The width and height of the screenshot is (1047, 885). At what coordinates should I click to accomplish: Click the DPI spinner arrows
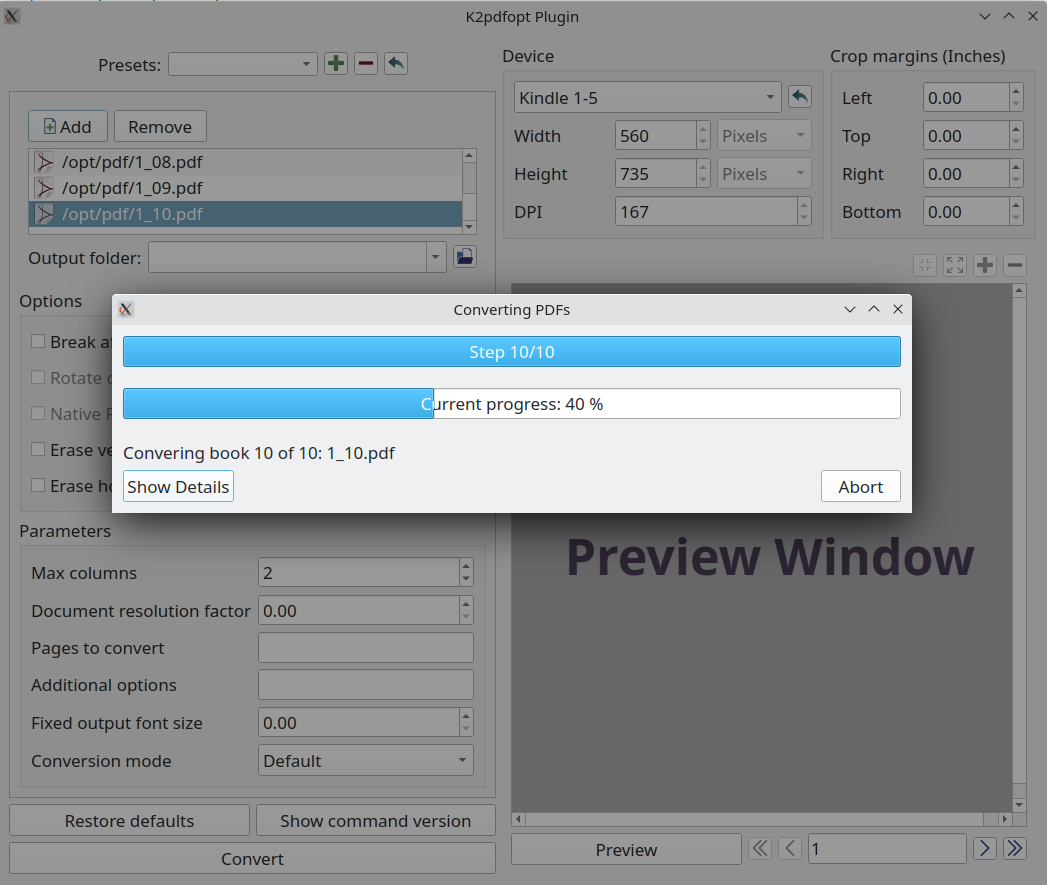[x=804, y=212]
